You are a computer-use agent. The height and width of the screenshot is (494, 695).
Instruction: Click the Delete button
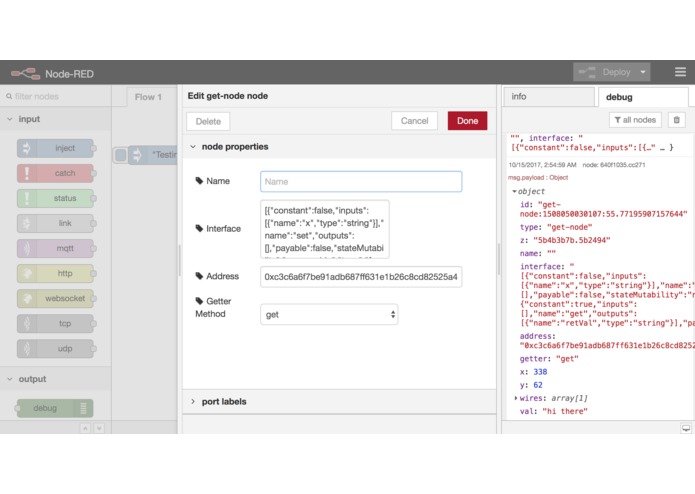(x=208, y=121)
